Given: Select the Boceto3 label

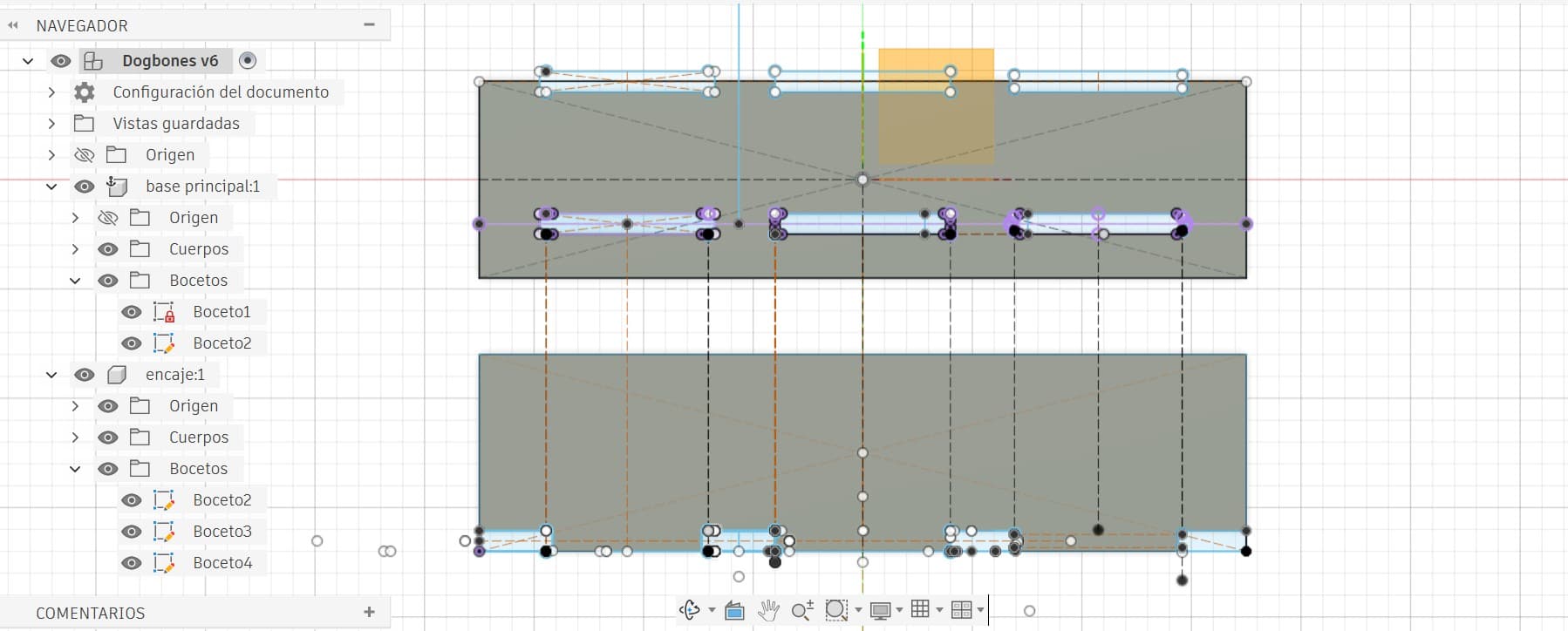Looking at the screenshot, I should point(222,532).
